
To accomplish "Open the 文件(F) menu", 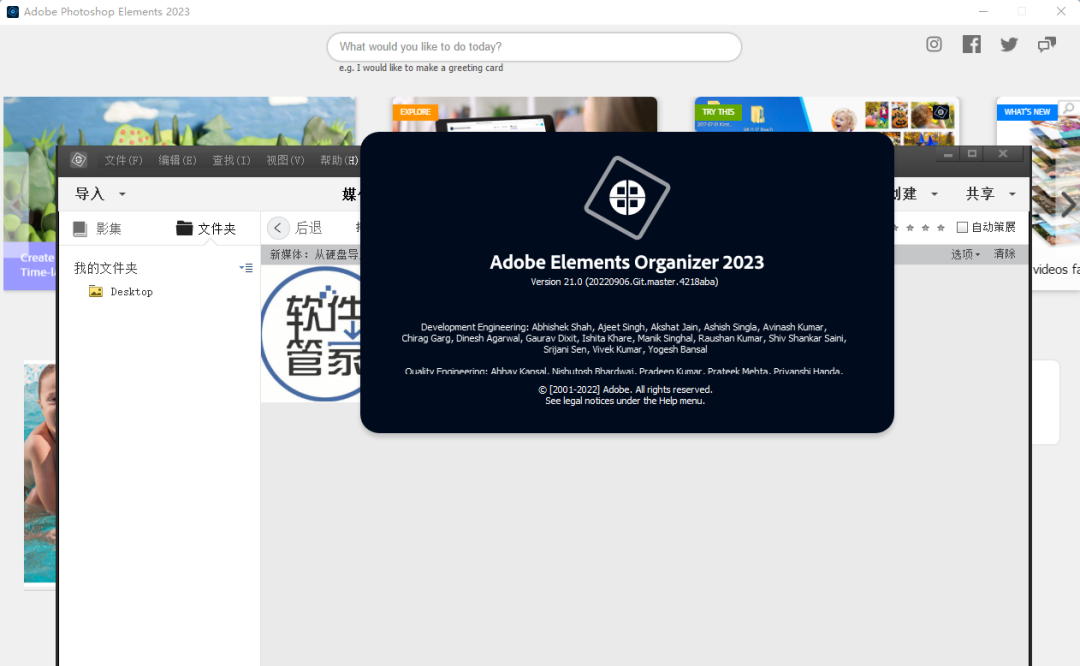I will (x=122, y=160).
